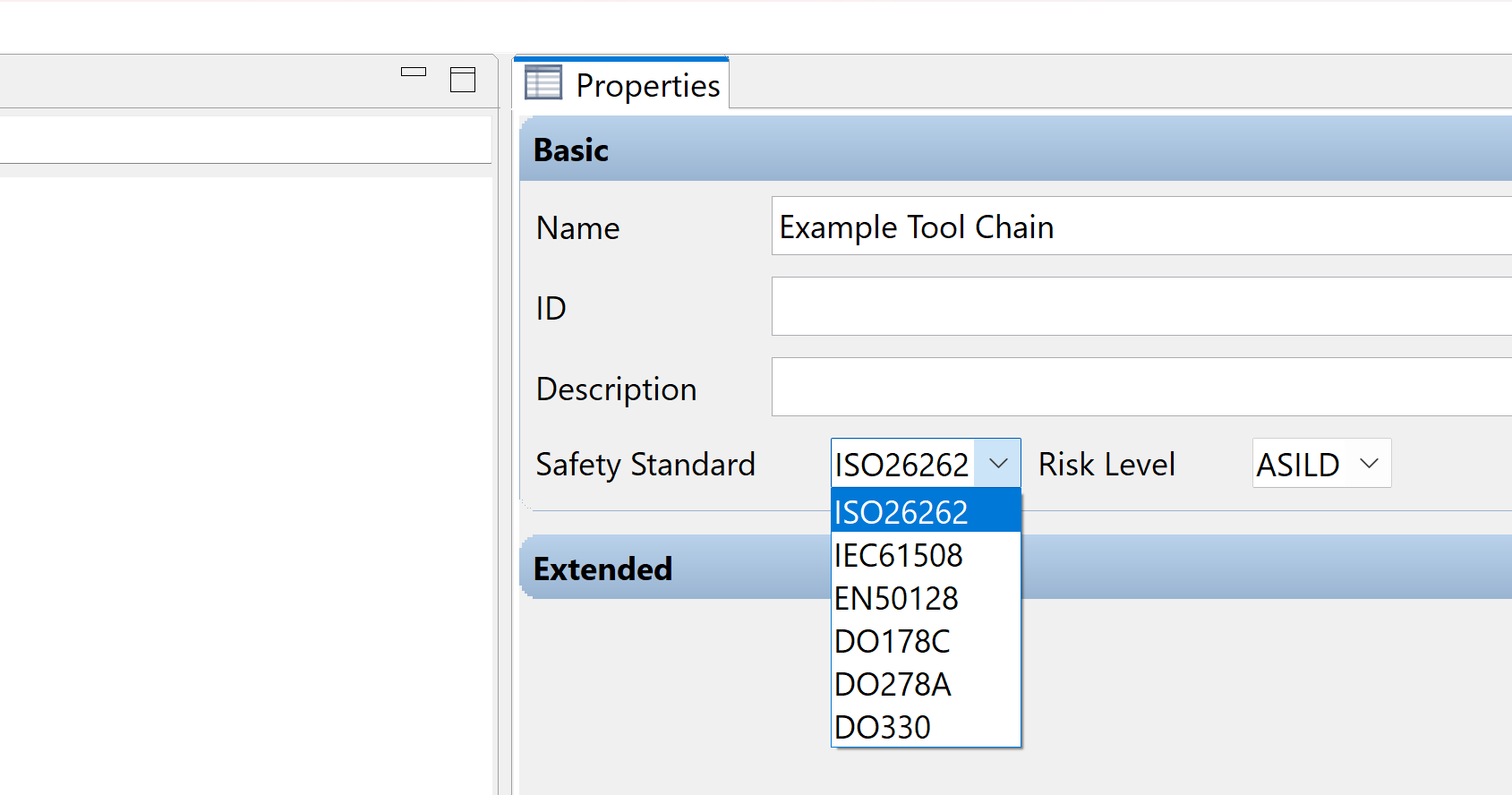Maximize the left view panel

(462, 80)
